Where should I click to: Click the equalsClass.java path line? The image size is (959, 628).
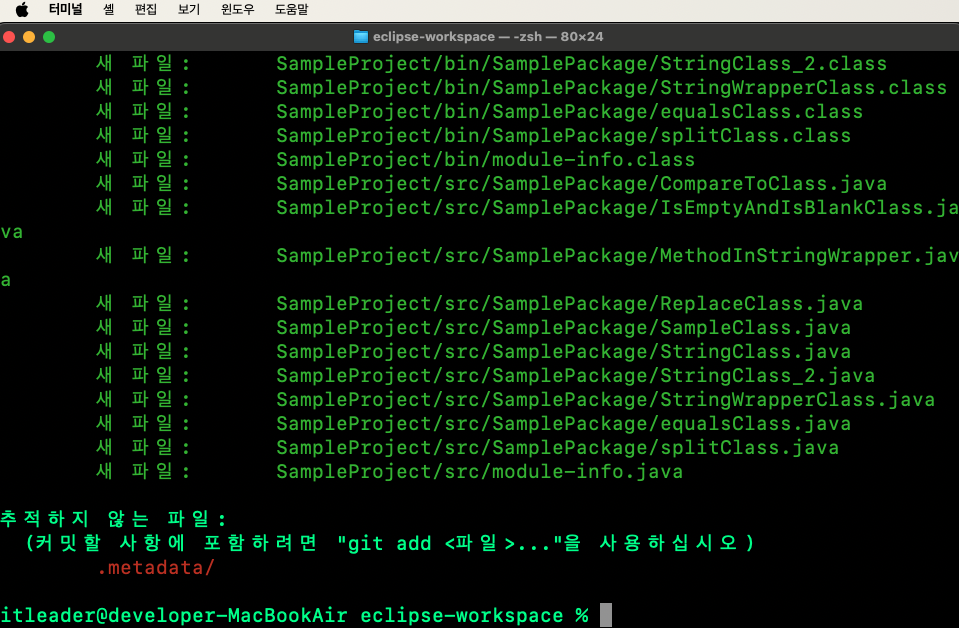(563, 423)
